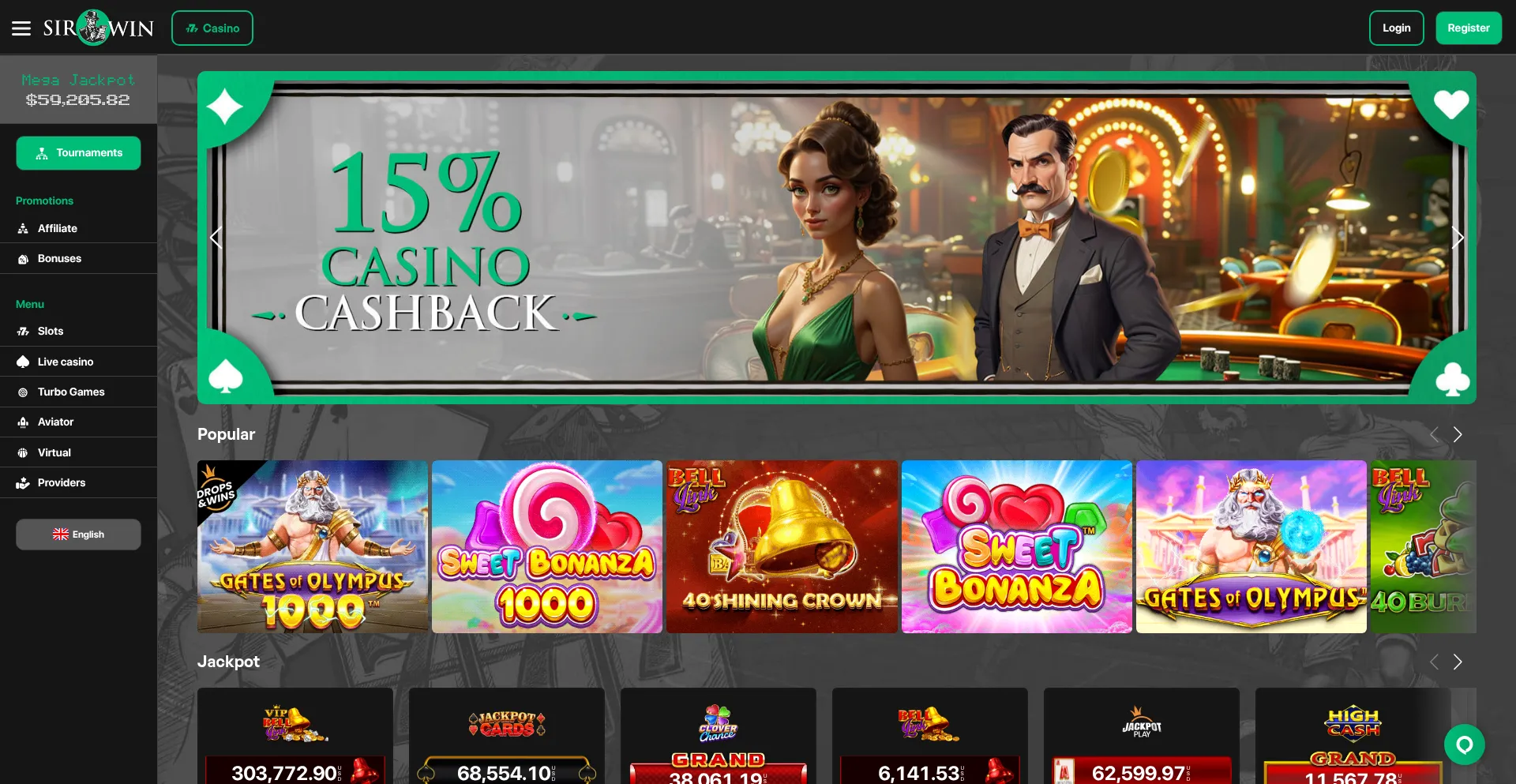Open the hamburger menu icon

click(x=21, y=28)
